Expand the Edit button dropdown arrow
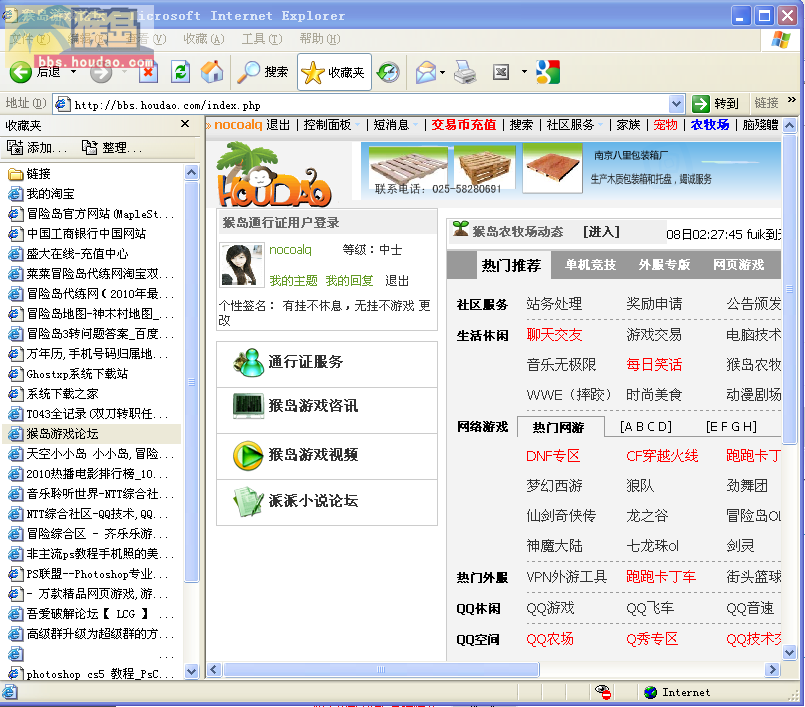Viewport: 805px width, 707px height. tap(524, 71)
